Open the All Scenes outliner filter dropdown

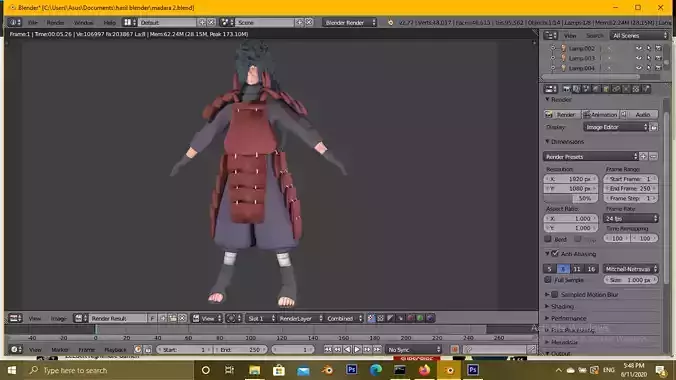click(x=639, y=36)
